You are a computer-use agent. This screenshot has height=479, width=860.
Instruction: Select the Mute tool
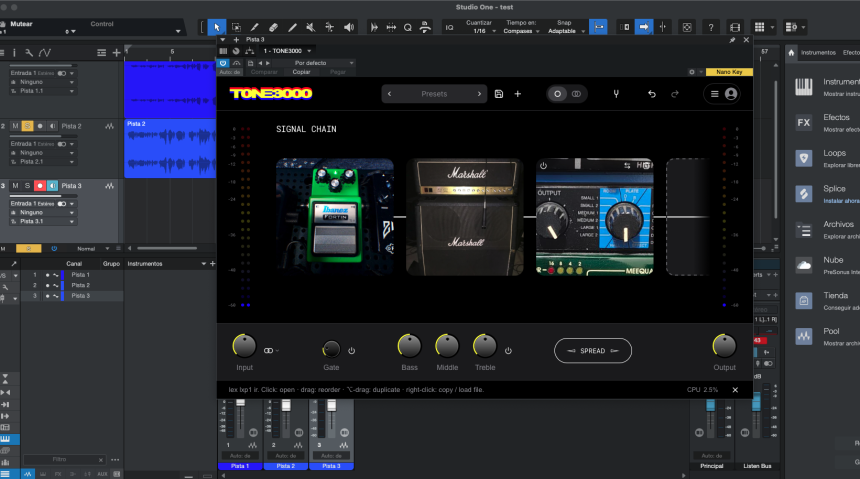(310, 27)
